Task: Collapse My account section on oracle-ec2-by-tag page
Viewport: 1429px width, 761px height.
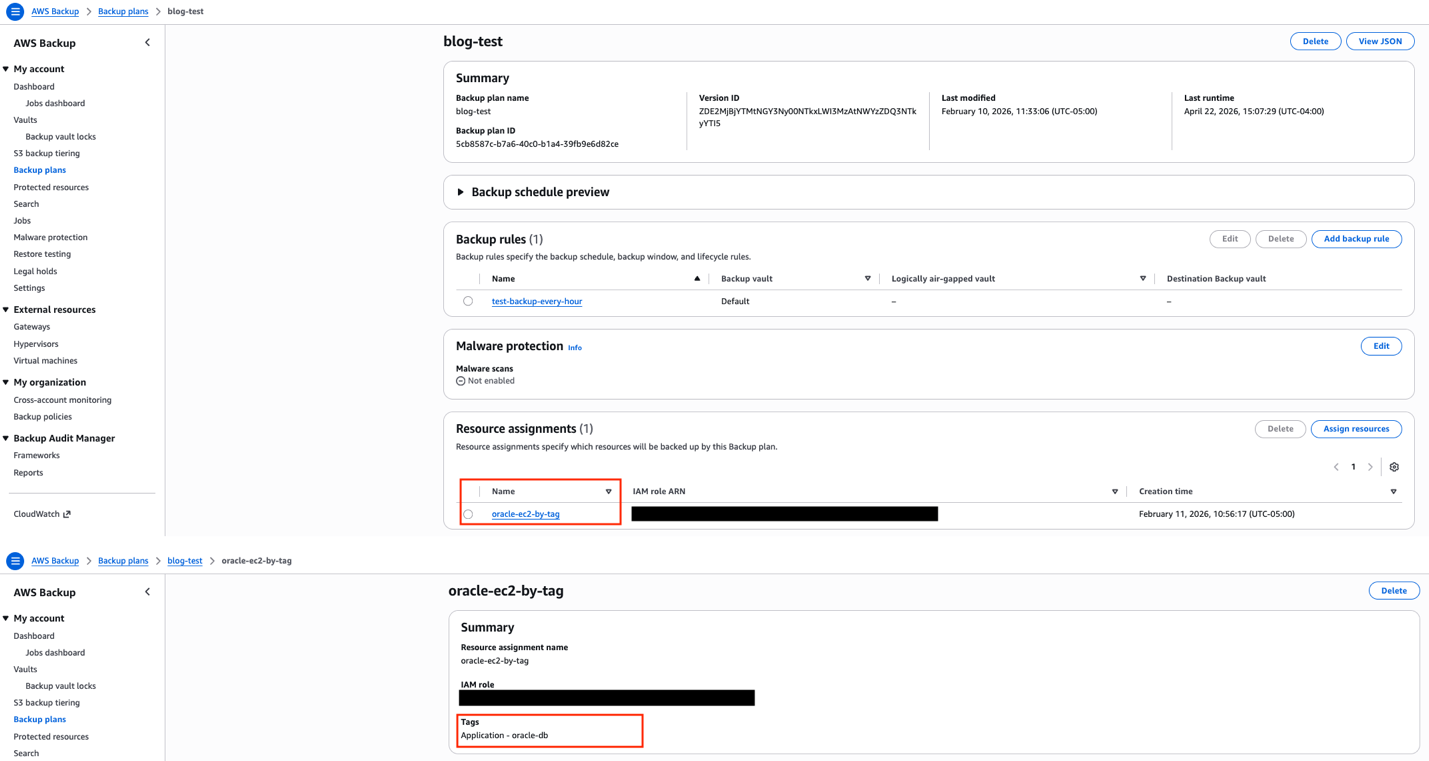Action: click(6, 618)
